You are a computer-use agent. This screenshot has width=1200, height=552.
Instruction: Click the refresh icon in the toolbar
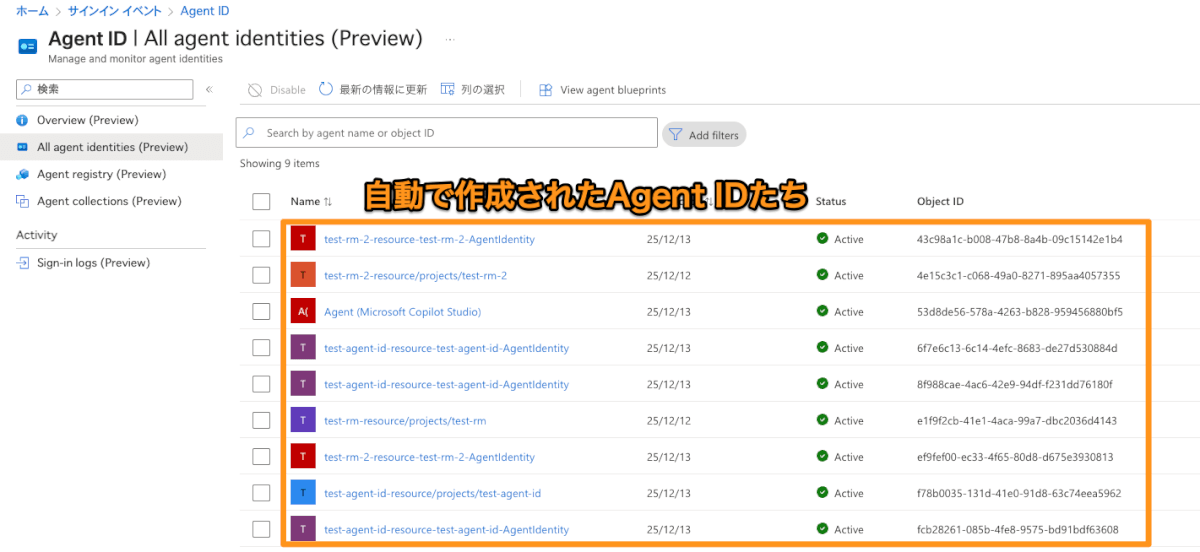coord(326,89)
